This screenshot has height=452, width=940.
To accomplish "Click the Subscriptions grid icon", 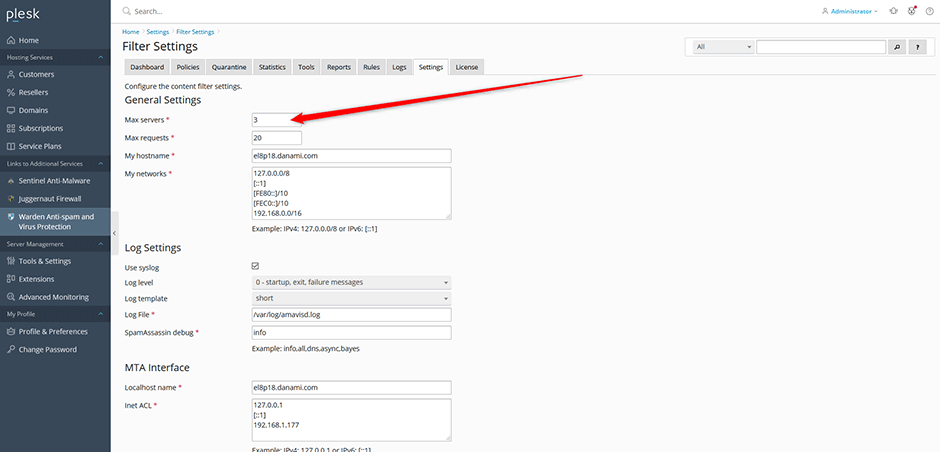I will 11,128.
